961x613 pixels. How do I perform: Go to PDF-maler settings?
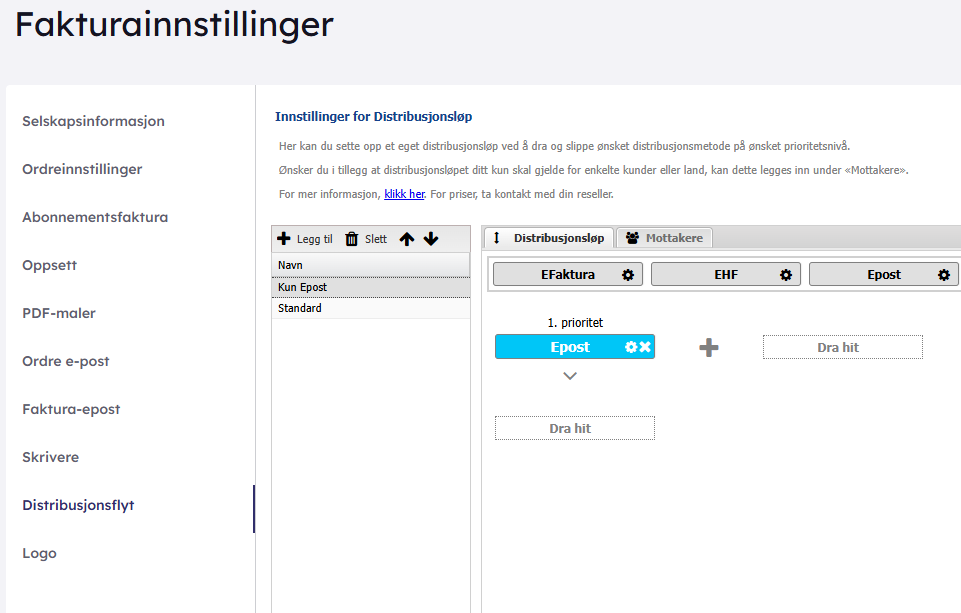[59, 313]
